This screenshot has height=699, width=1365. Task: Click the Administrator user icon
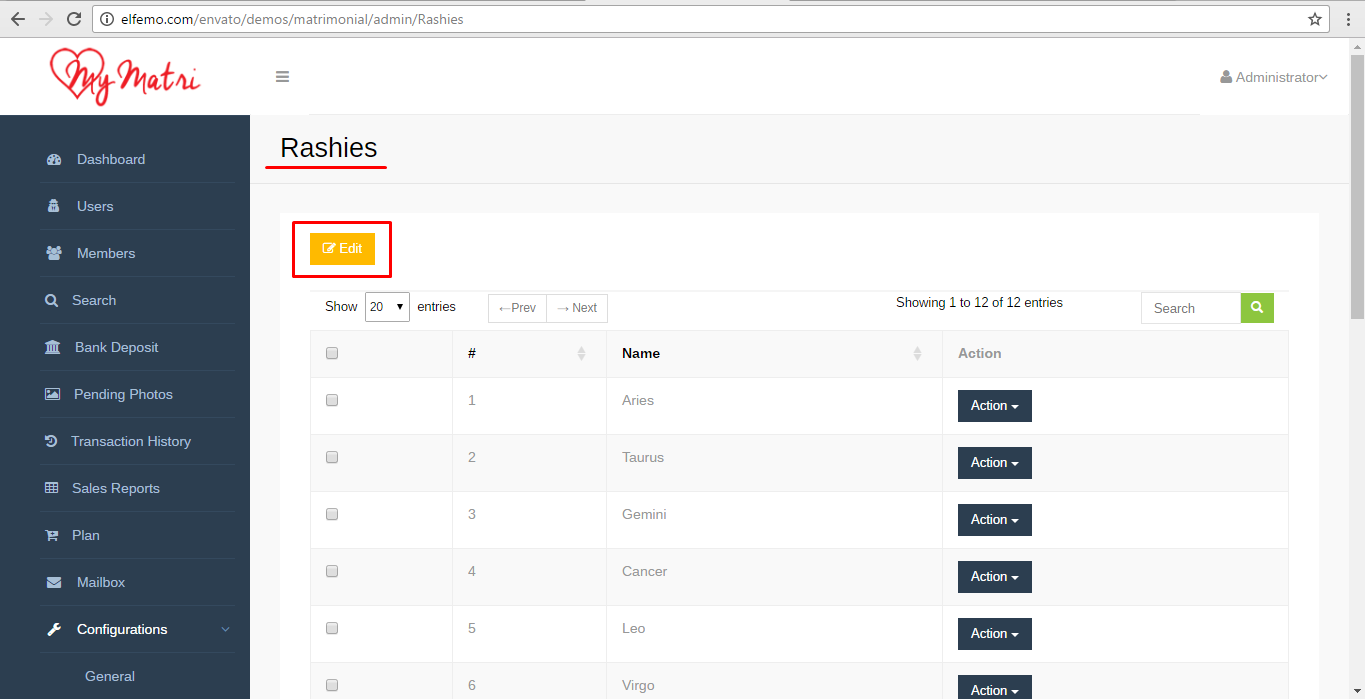tap(1226, 77)
